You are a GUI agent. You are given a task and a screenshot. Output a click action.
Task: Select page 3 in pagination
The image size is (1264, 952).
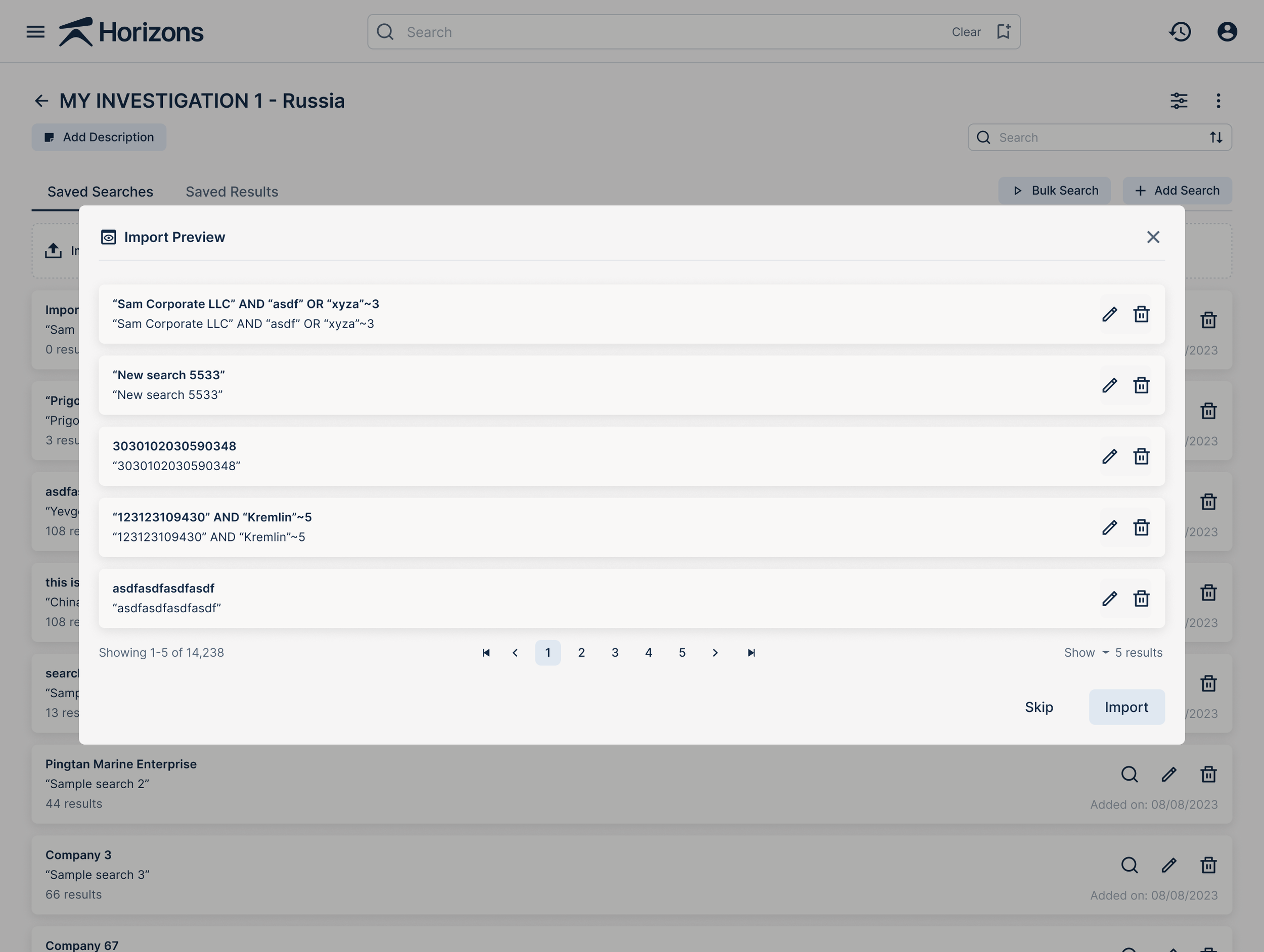tap(615, 653)
